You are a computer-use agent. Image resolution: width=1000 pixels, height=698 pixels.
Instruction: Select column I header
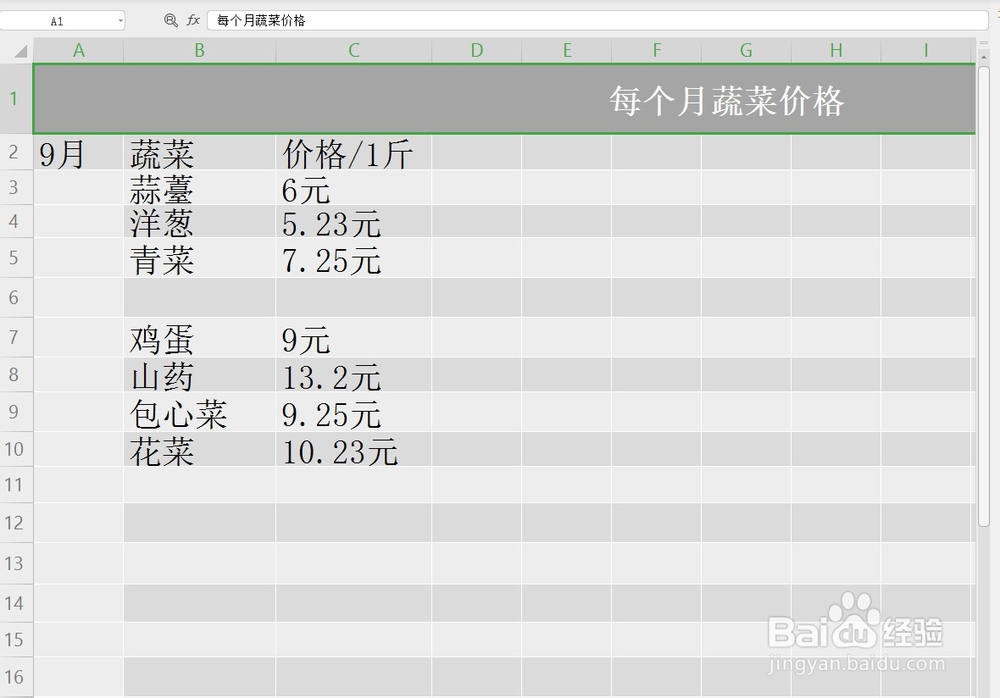[x=926, y=50]
